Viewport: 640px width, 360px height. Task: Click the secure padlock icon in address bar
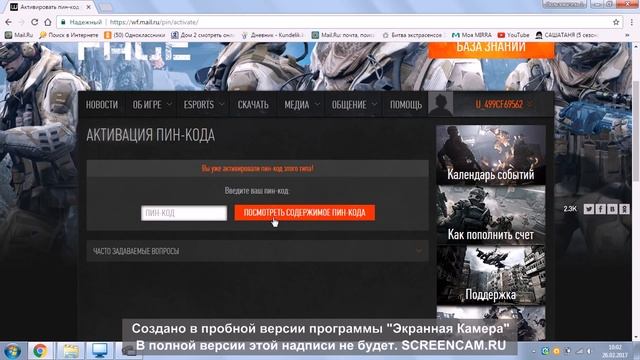[63, 22]
